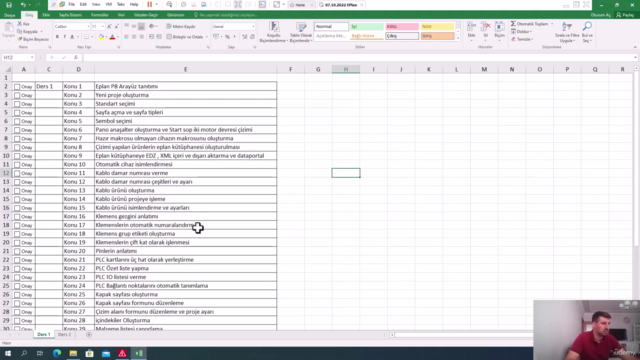This screenshot has height=360, width=640.
Task: Switch to the Sayfa Düzeni tab
Action: click(70, 15)
